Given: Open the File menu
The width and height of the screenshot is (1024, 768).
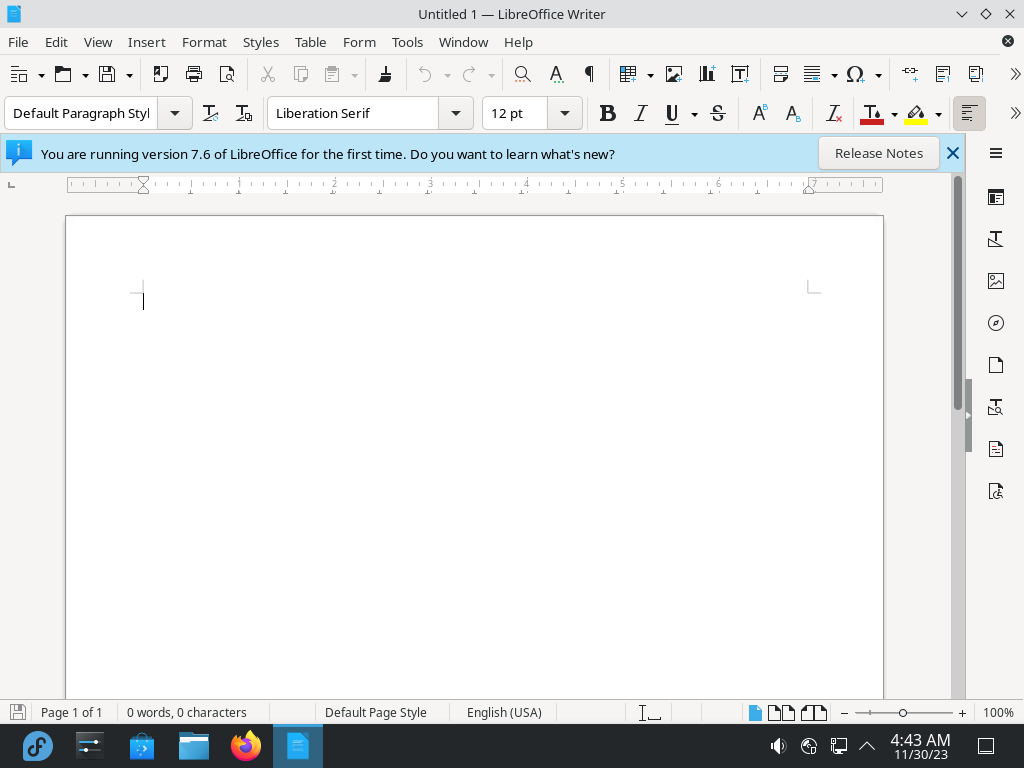Looking at the screenshot, I should click(x=18, y=42).
